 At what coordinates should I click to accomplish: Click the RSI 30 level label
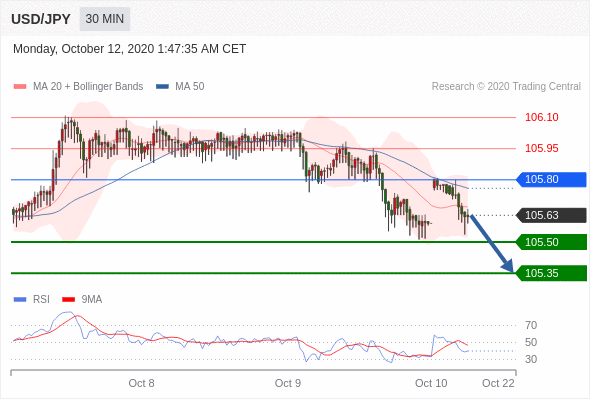(x=531, y=359)
